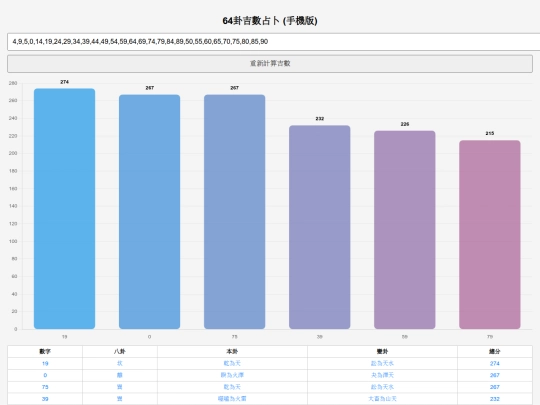This screenshot has width=540, height=405.
Task: Open number 19 link in table
Action: coord(45,363)
